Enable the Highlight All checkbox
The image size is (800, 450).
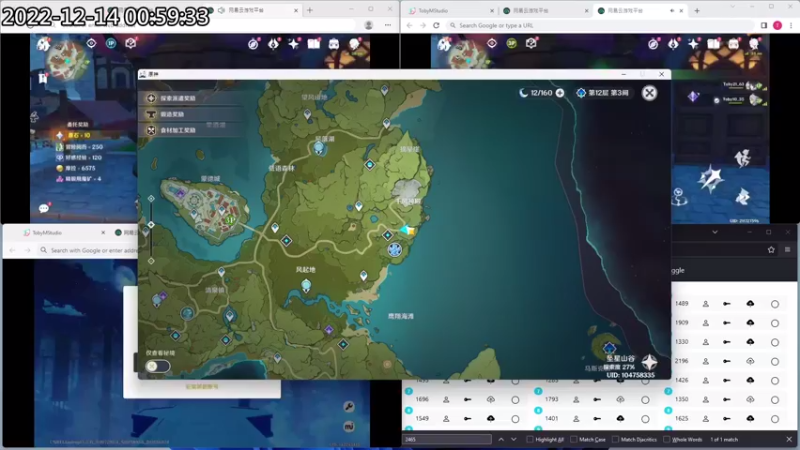(530, 439)
